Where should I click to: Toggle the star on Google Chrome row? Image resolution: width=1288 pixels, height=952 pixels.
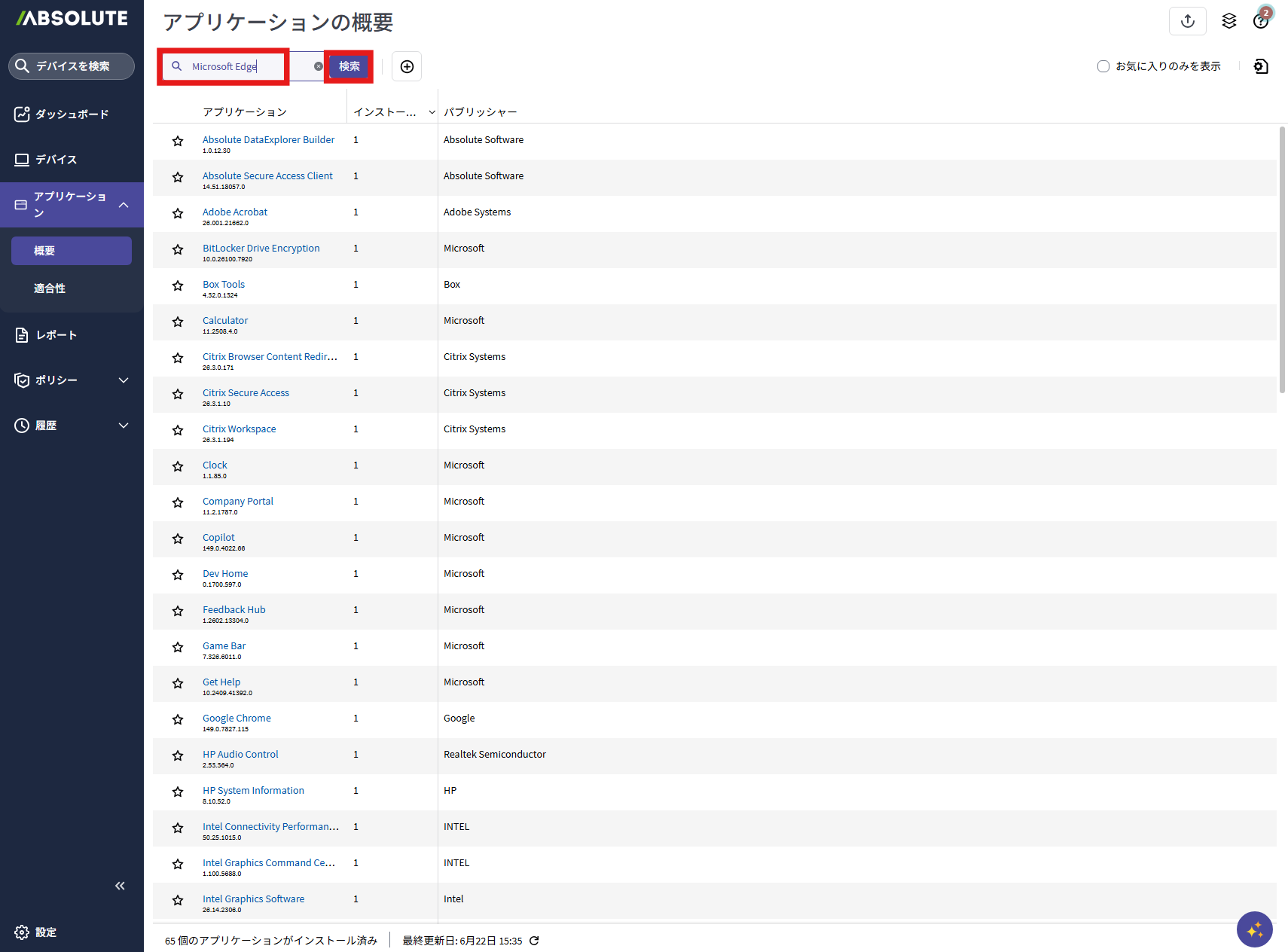click(178, 719)
